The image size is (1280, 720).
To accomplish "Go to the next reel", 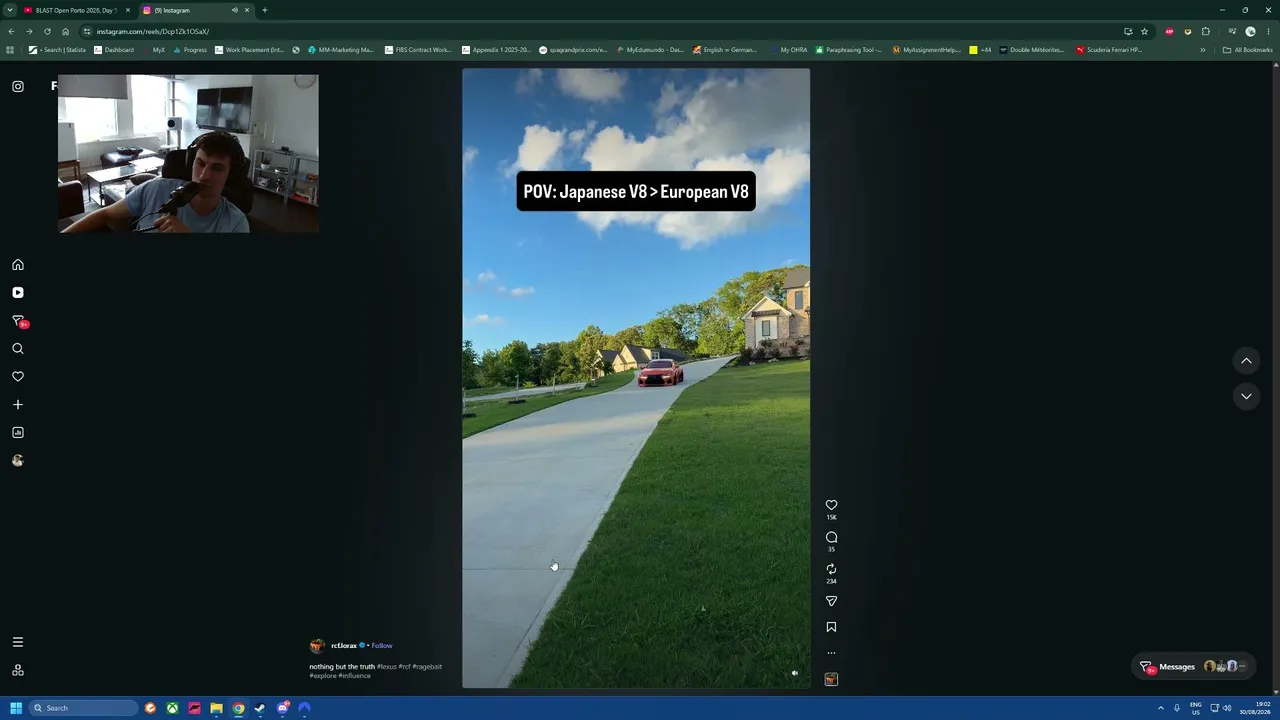I will (x=1246, y=396).
